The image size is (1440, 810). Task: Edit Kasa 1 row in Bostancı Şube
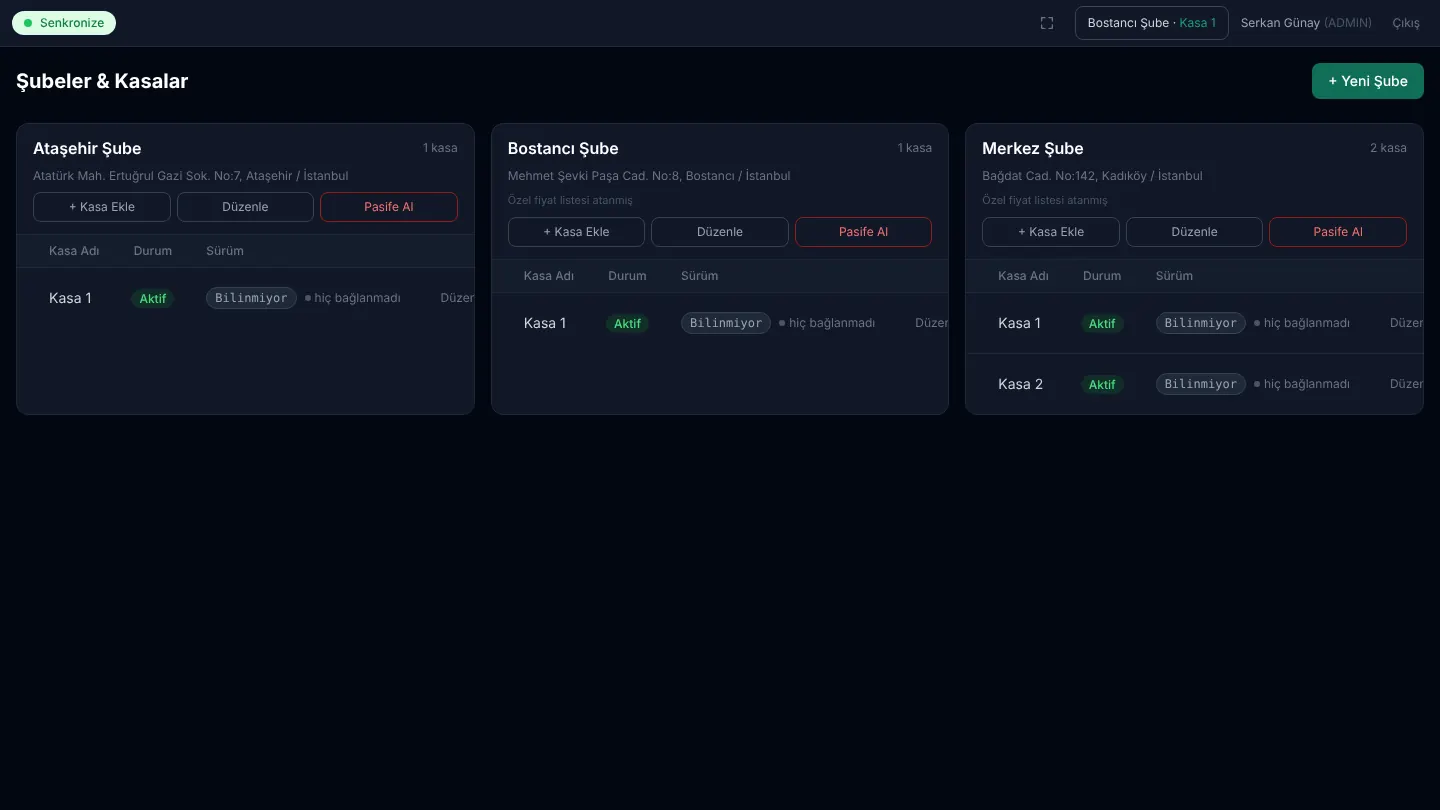[x=931, y=323]
